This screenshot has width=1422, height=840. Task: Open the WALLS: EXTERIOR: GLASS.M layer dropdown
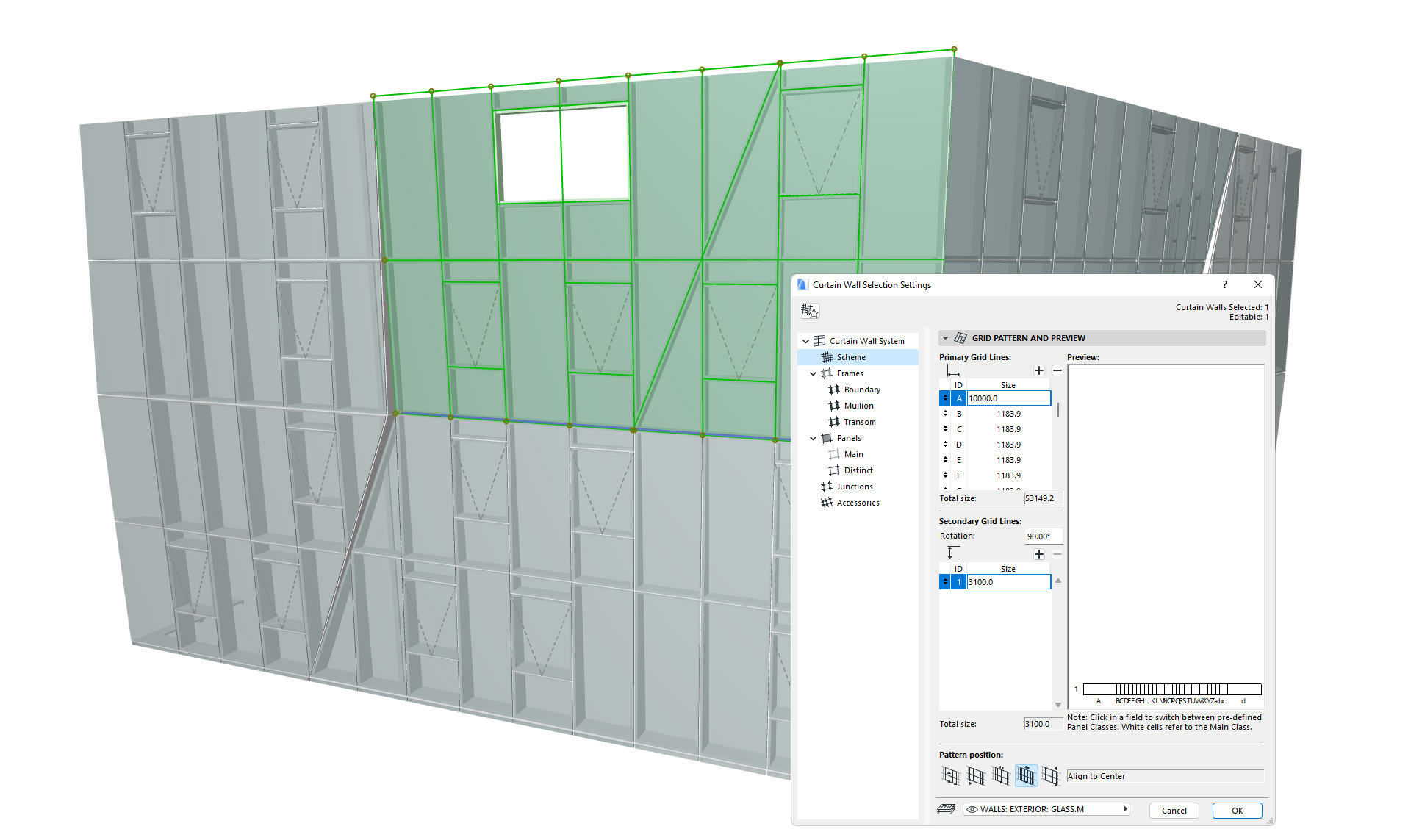(x=1046, y=809)
